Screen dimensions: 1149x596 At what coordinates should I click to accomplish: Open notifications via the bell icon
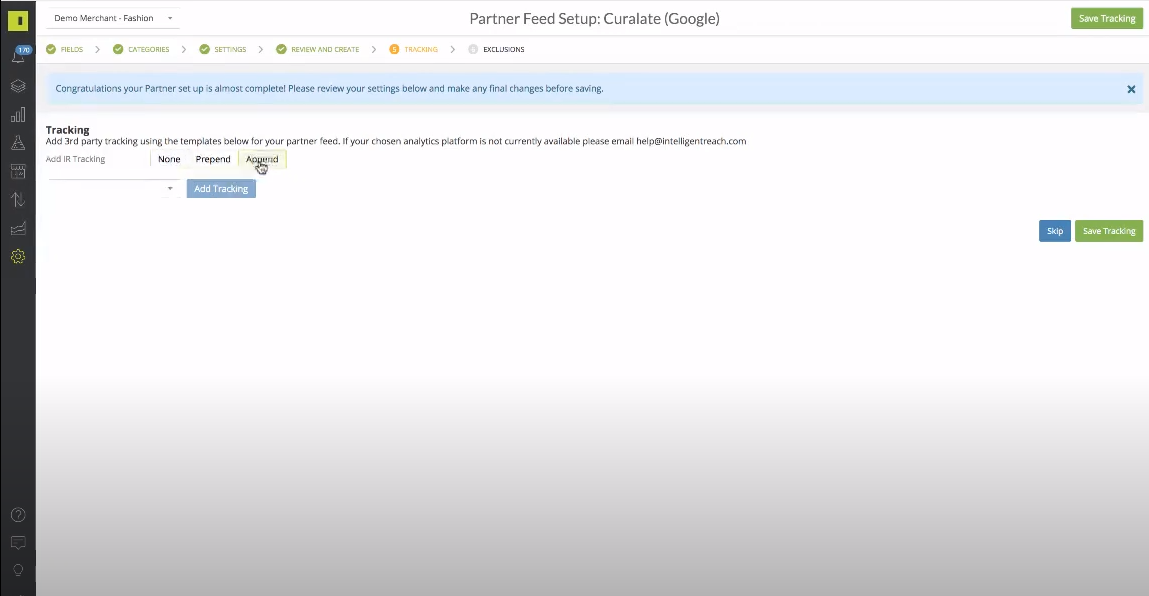click(17, 57)
